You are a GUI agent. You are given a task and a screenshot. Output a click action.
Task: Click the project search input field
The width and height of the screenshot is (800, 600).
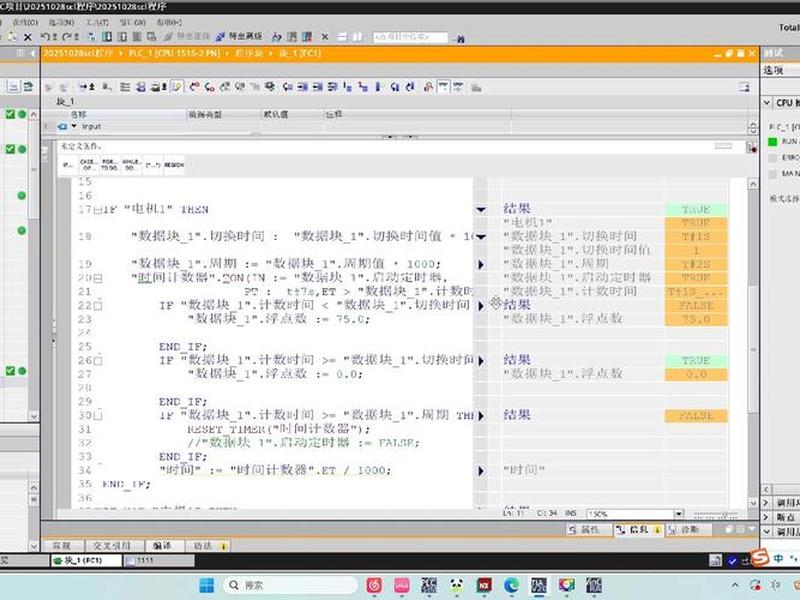click(x=410, y=37)
